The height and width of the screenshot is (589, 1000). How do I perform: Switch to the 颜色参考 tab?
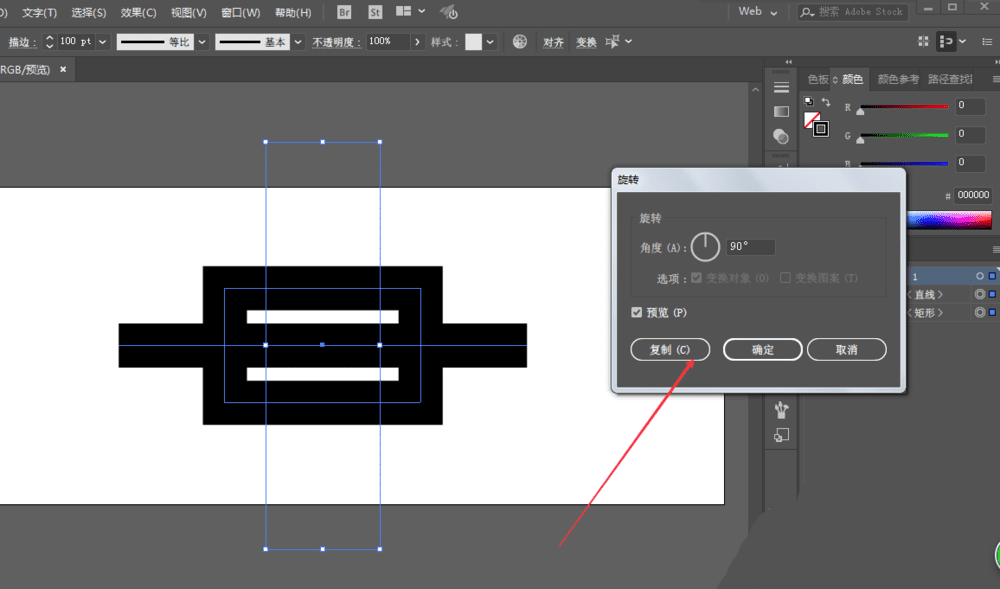[898, 79]
